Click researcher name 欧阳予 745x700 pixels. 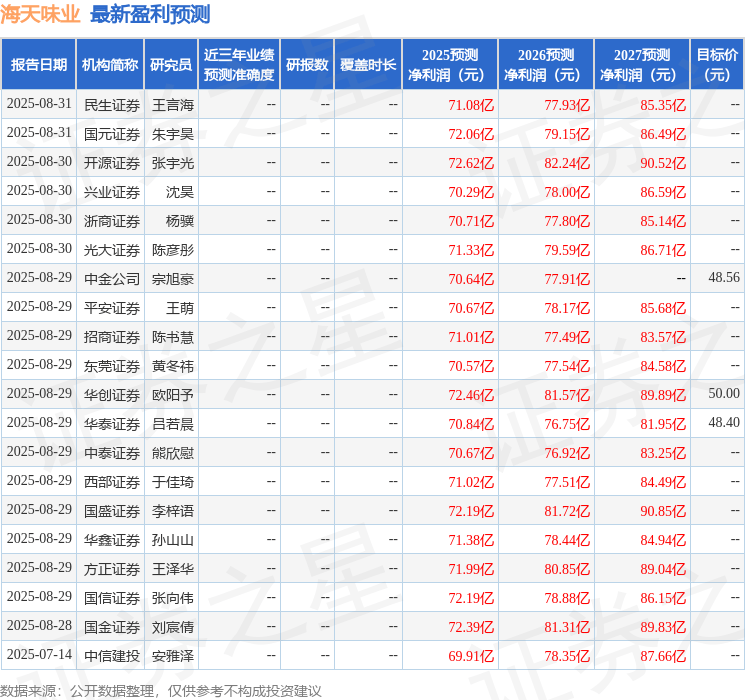click(x=172, y=394)
